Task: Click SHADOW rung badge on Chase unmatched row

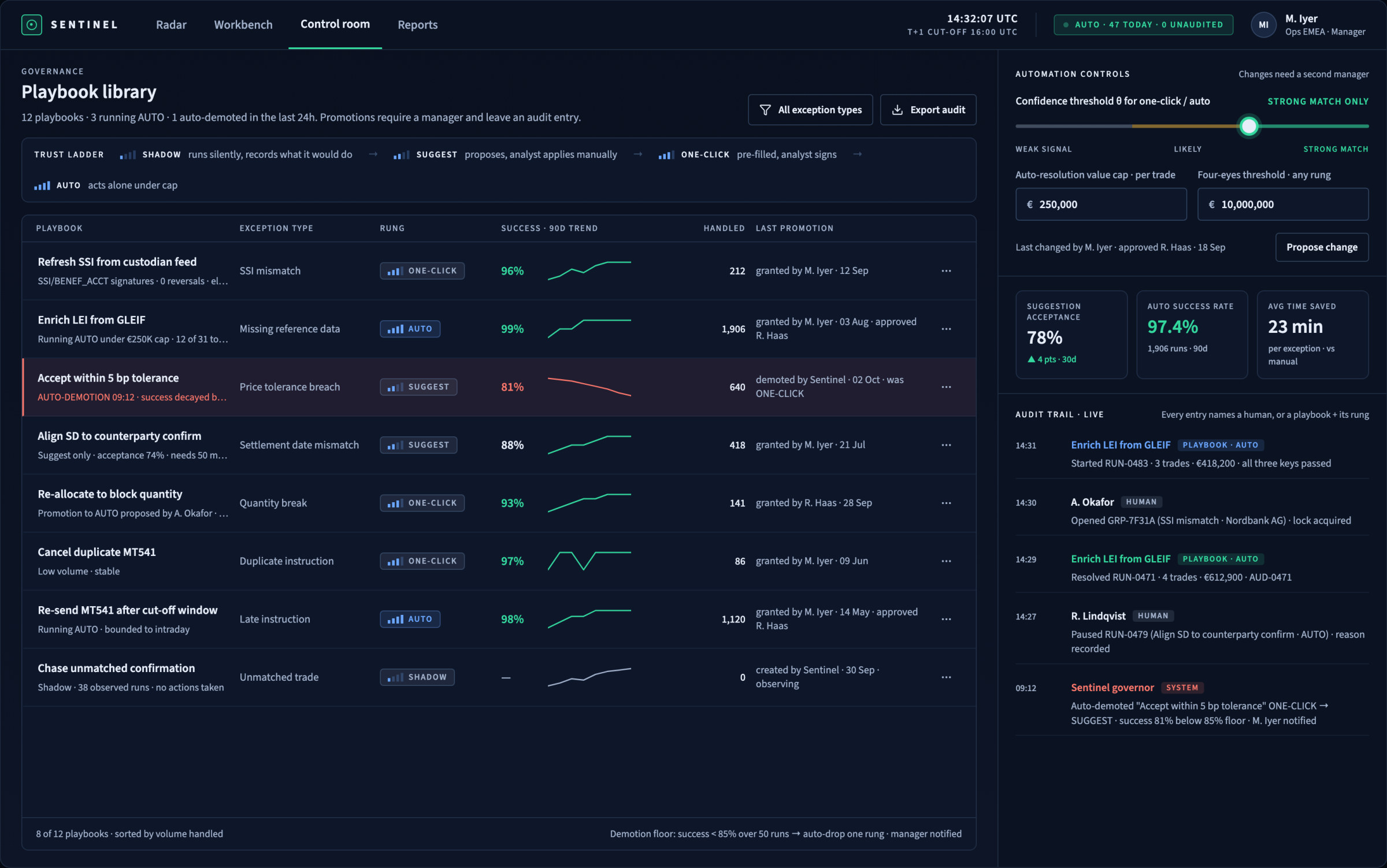Action: pyautogui.click(x=417, y=677)
